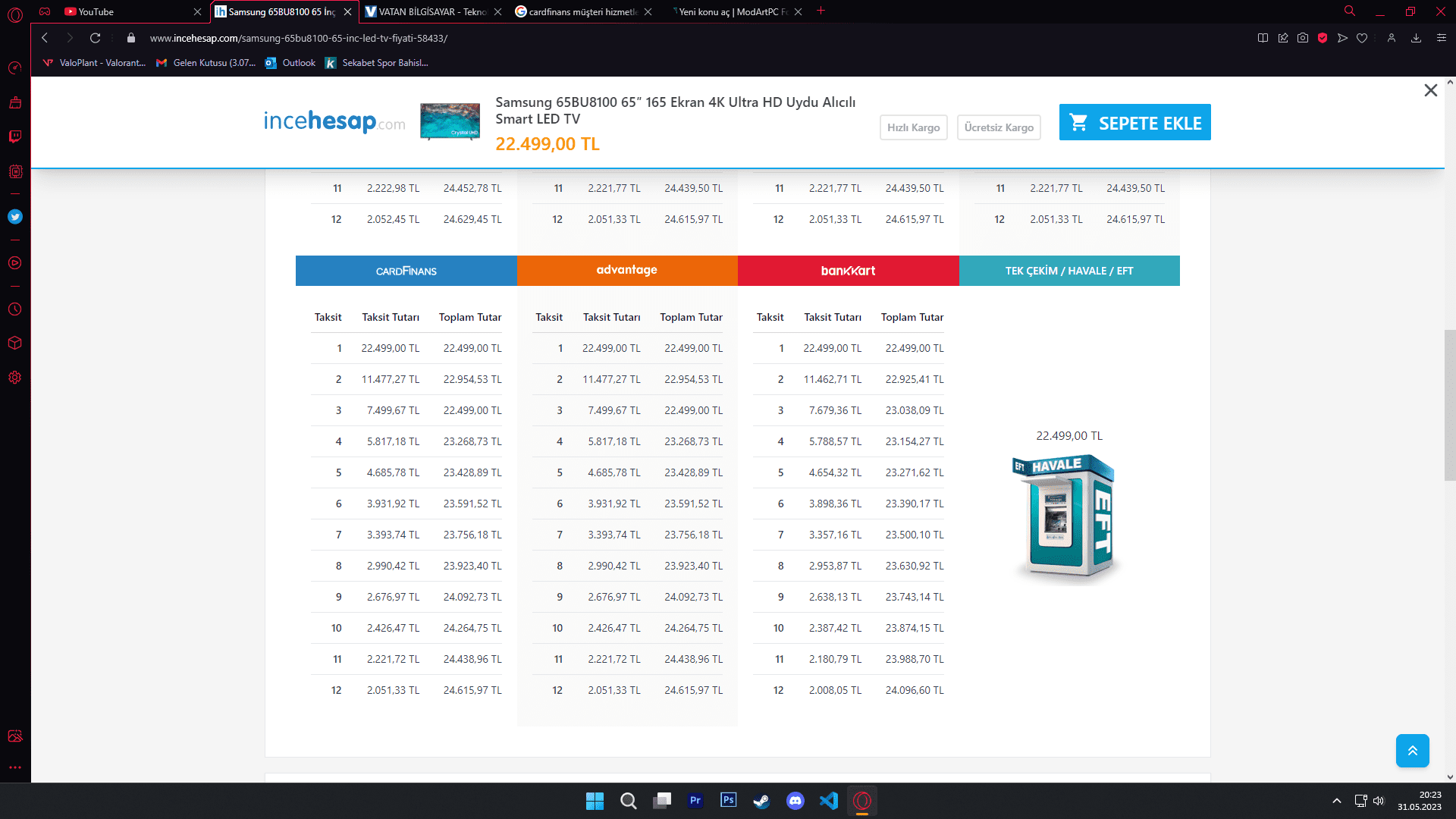The width and height of the screenshot is (1456, 819).
Task: Click the address bar URL field
Action: coord(298,38)
